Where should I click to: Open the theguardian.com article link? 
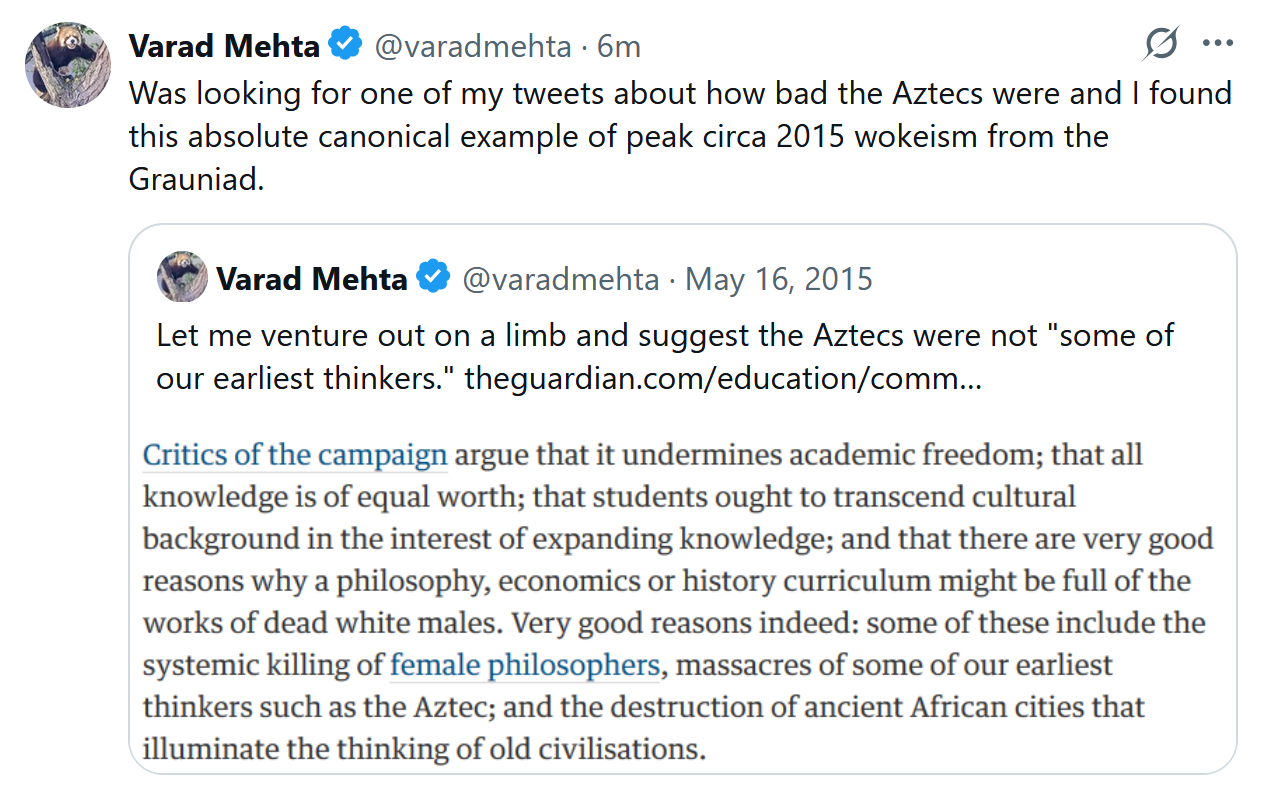pos(723,379)
